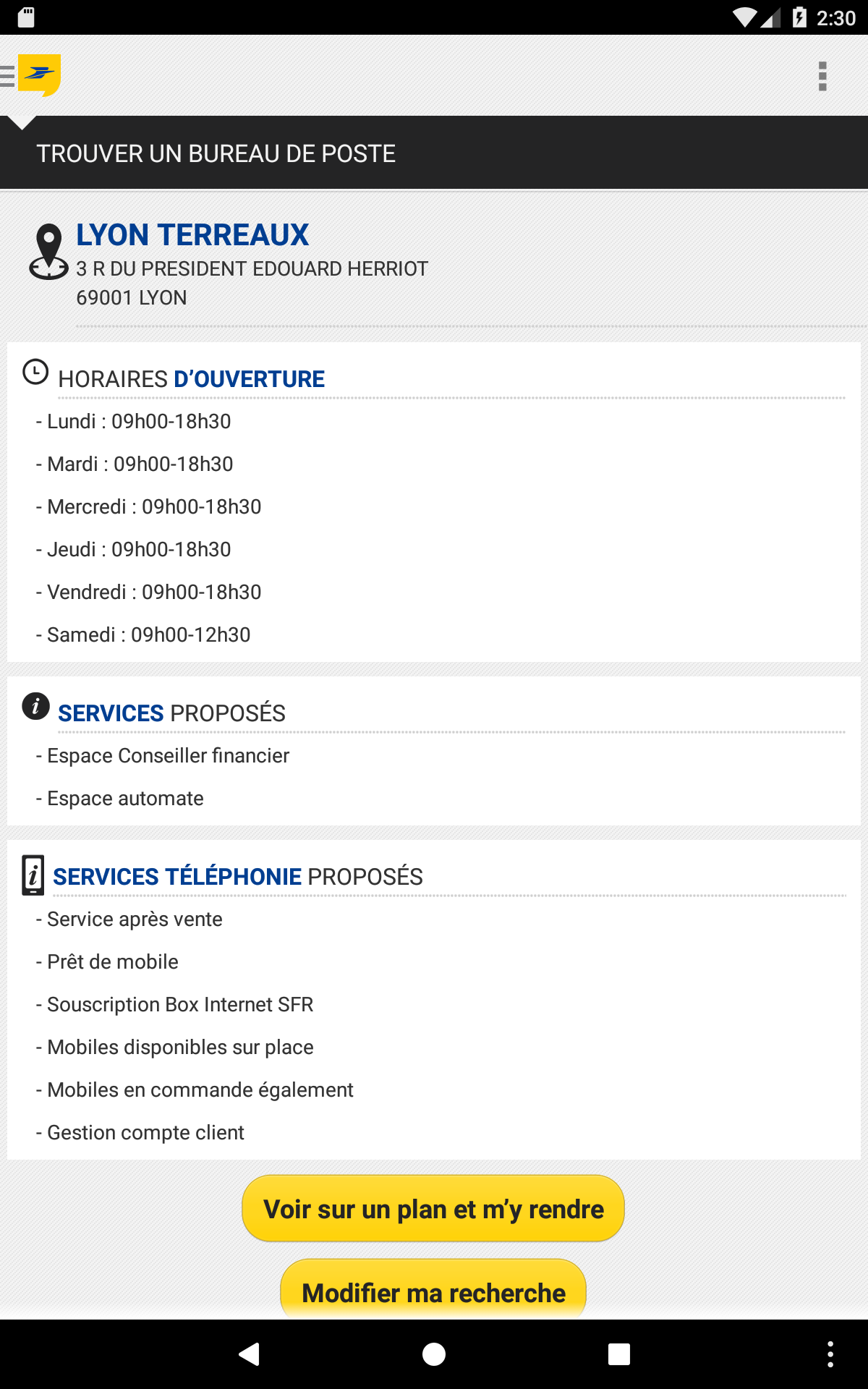Tap the Services Téléphonie Proposés heading
The height and width of the screenshot is (1389, 868).
pos(238,877)
